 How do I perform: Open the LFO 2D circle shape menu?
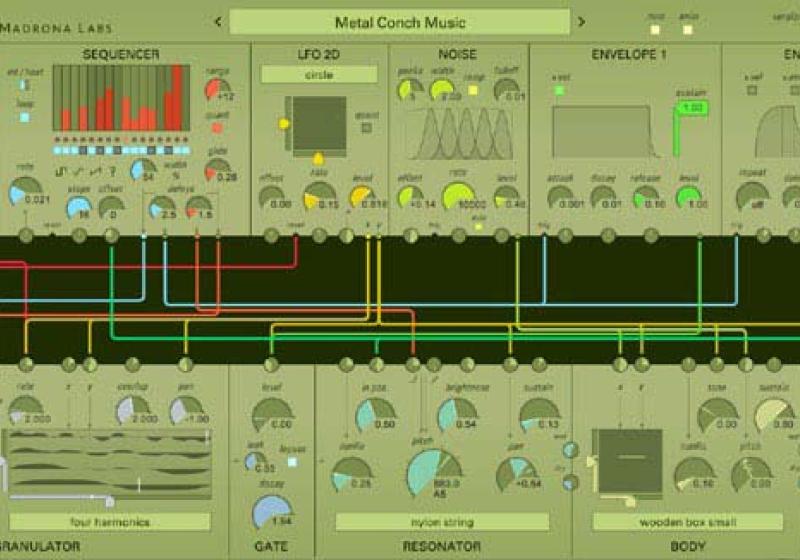[319, 75]
